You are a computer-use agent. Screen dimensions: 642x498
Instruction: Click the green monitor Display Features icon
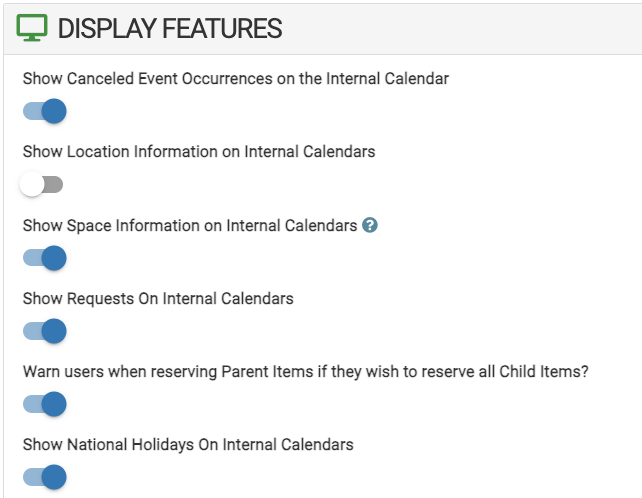[x=32, y=29]
